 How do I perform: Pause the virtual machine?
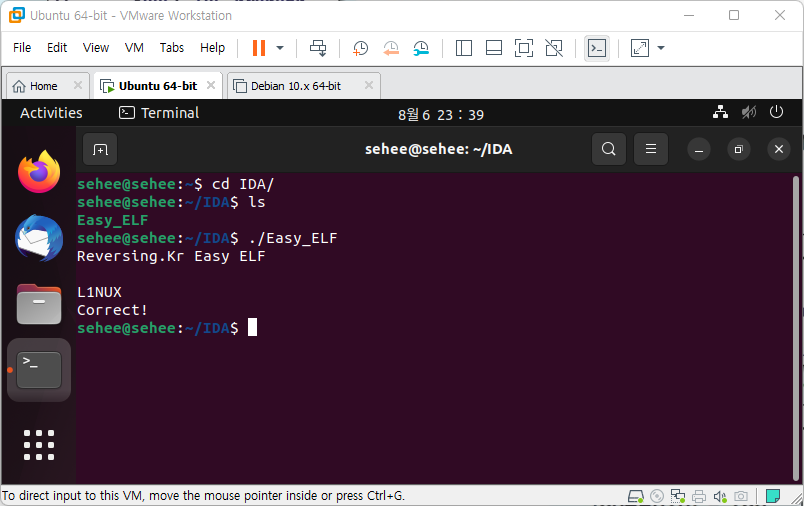coord(259,48)
